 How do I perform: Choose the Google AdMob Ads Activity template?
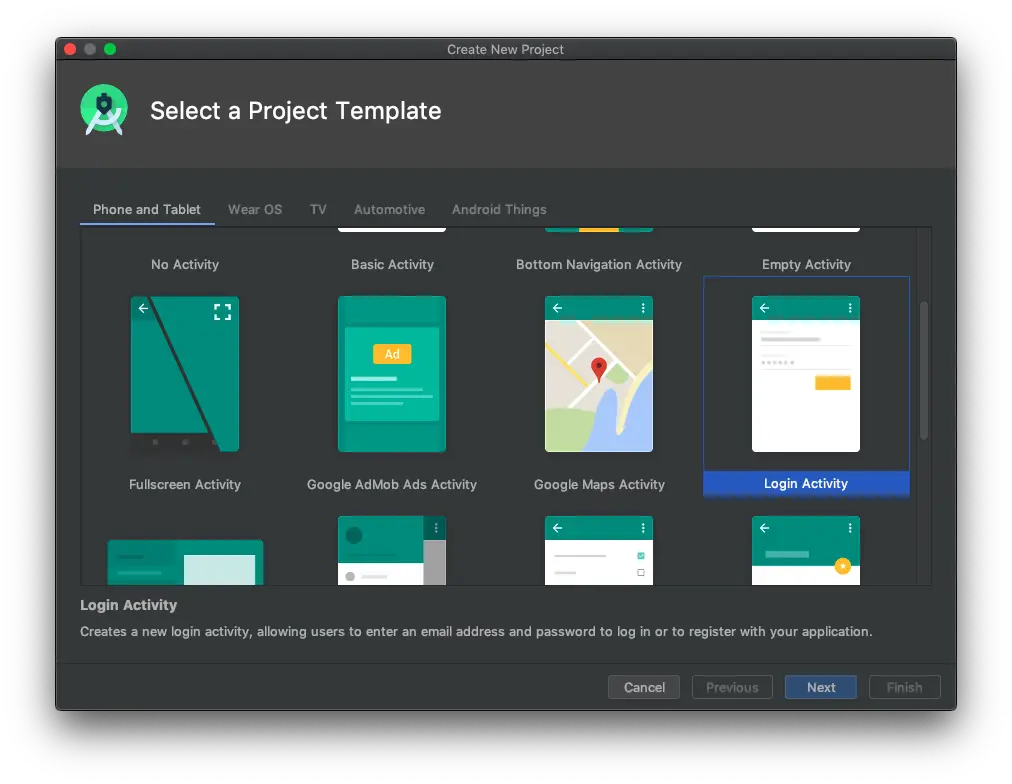pyautogui.click(x=392, y=374)
